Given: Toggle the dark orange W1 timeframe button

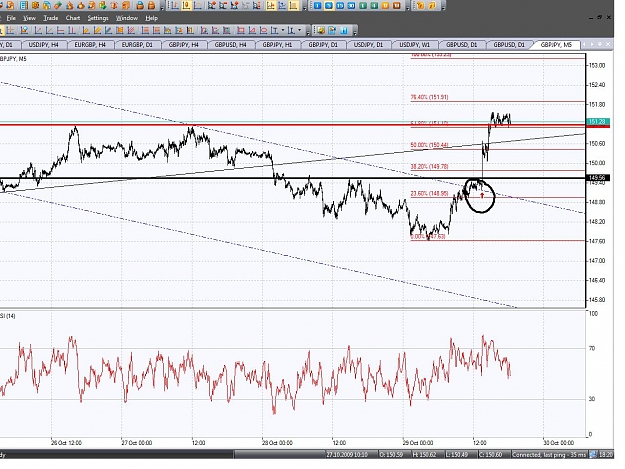Looking at the screenshot, I should click(x=397, y=6).
